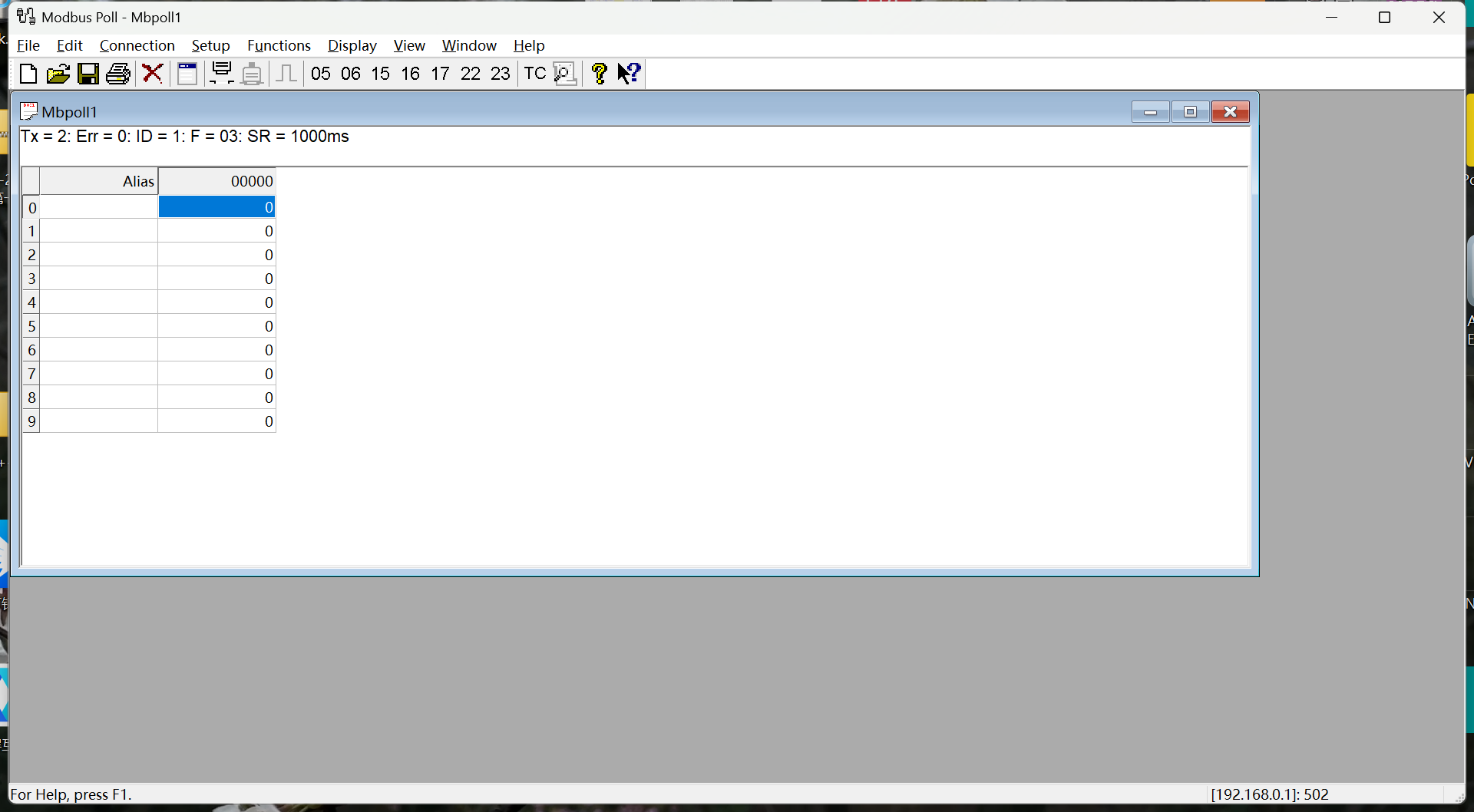Select the value cell in row 3
Viewport: 1474px width, 812px height.
click(217, 279)
